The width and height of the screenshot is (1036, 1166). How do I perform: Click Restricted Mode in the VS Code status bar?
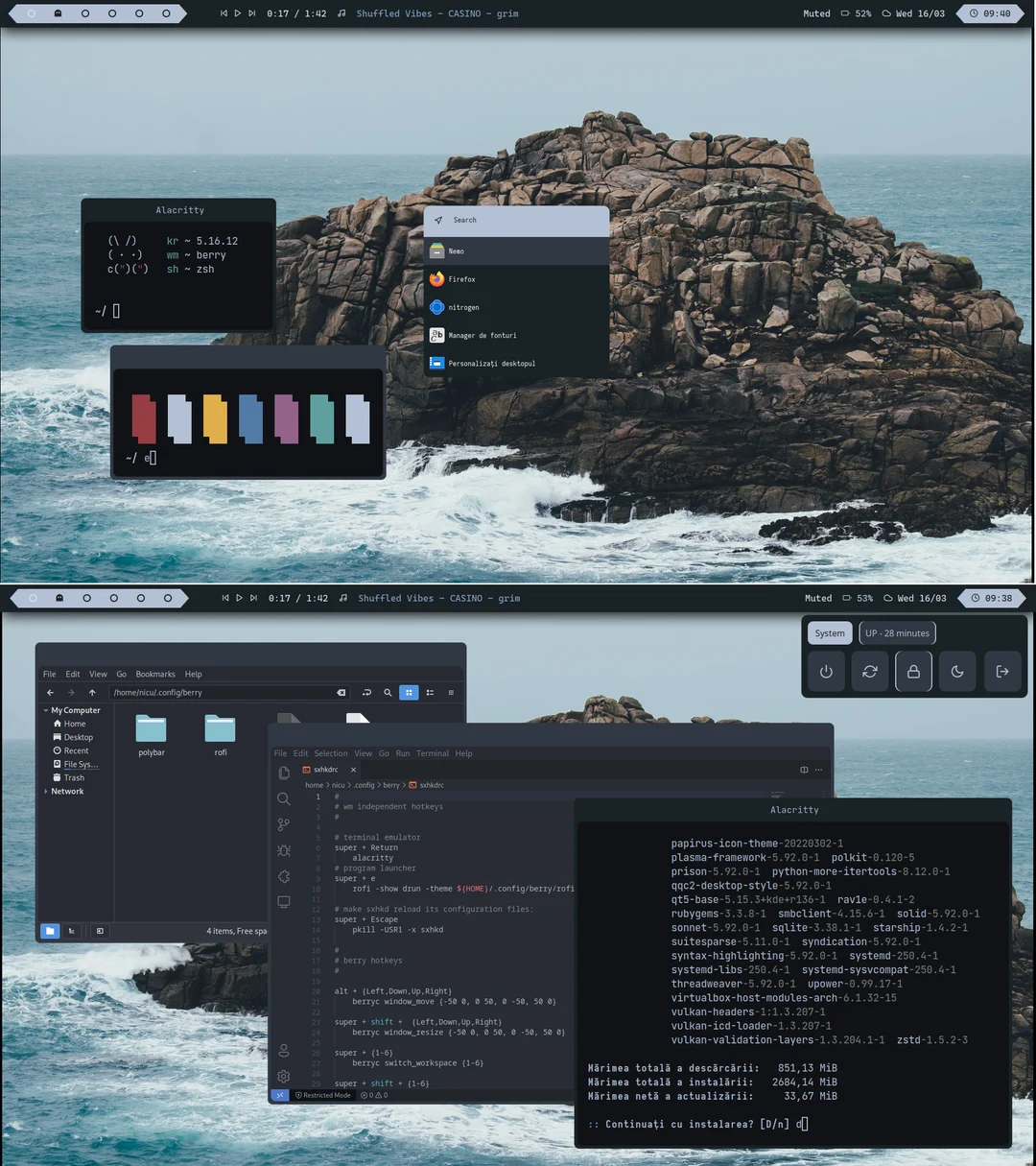pos(323,1095)
